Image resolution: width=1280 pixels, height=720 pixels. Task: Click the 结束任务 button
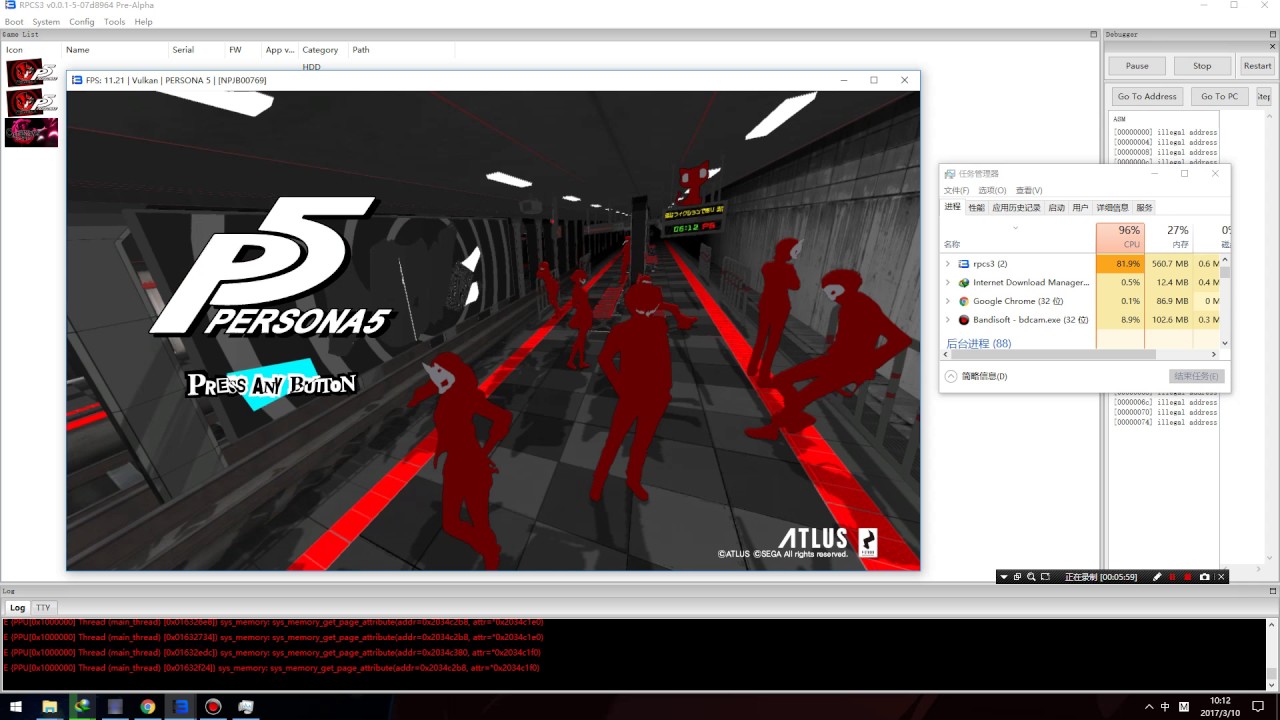point(1196,376)
